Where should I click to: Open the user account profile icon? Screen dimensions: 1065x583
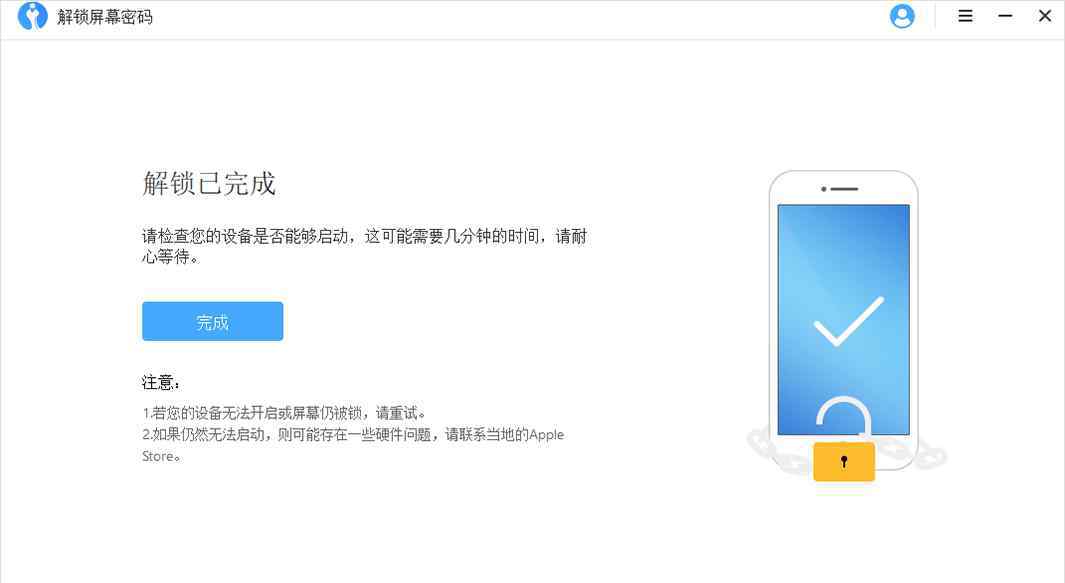tap(902, 16)
